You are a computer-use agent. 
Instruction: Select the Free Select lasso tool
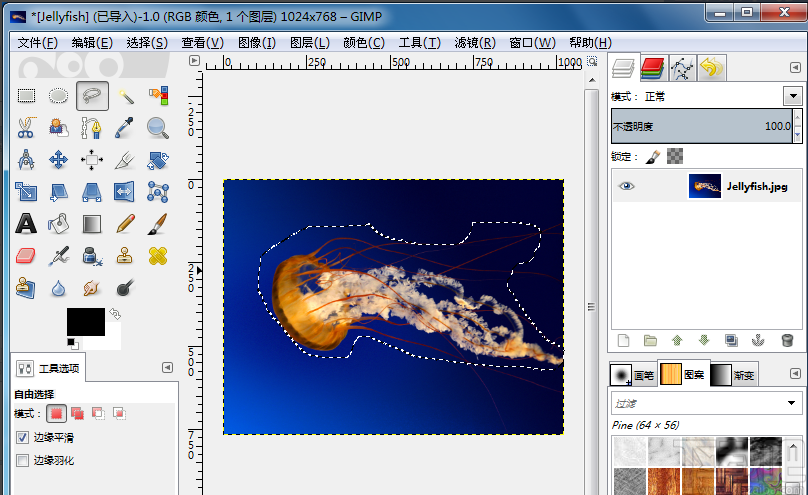(x=92, y=96)
